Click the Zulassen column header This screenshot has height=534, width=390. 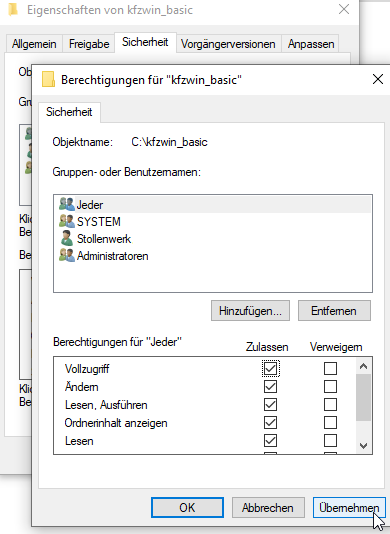click(x=267, y=347)
